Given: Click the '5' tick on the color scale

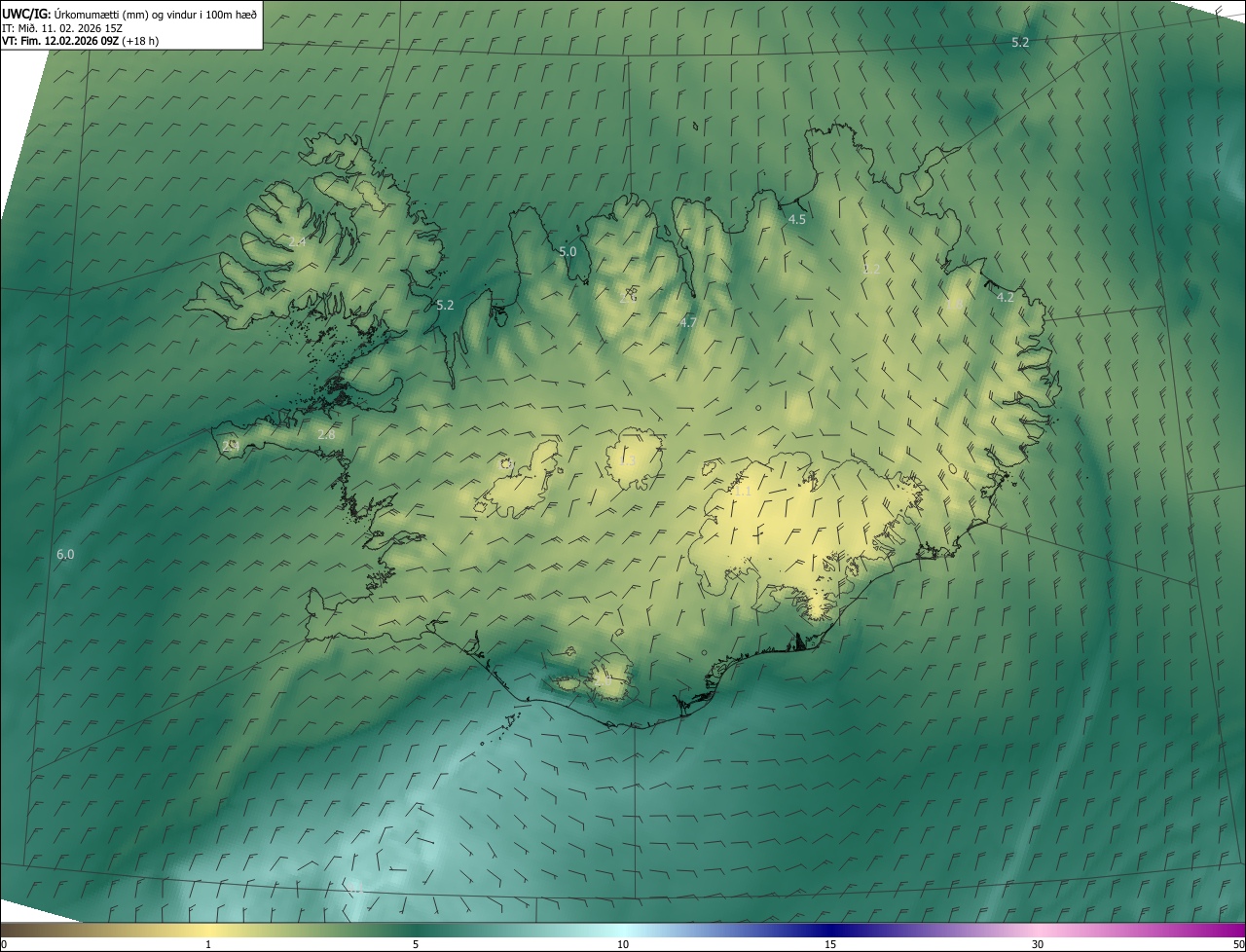Looking at the screenshot, I should point(416,945).
